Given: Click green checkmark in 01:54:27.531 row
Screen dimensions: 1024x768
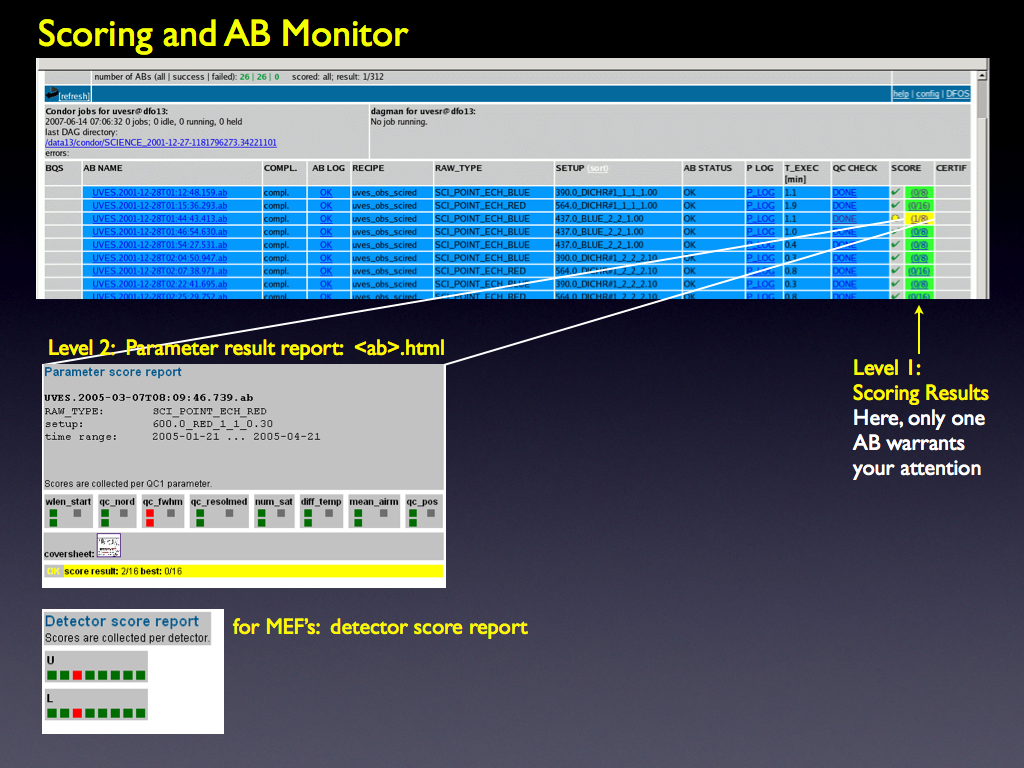Looking at the screenshot, I should tap(895, 244).
